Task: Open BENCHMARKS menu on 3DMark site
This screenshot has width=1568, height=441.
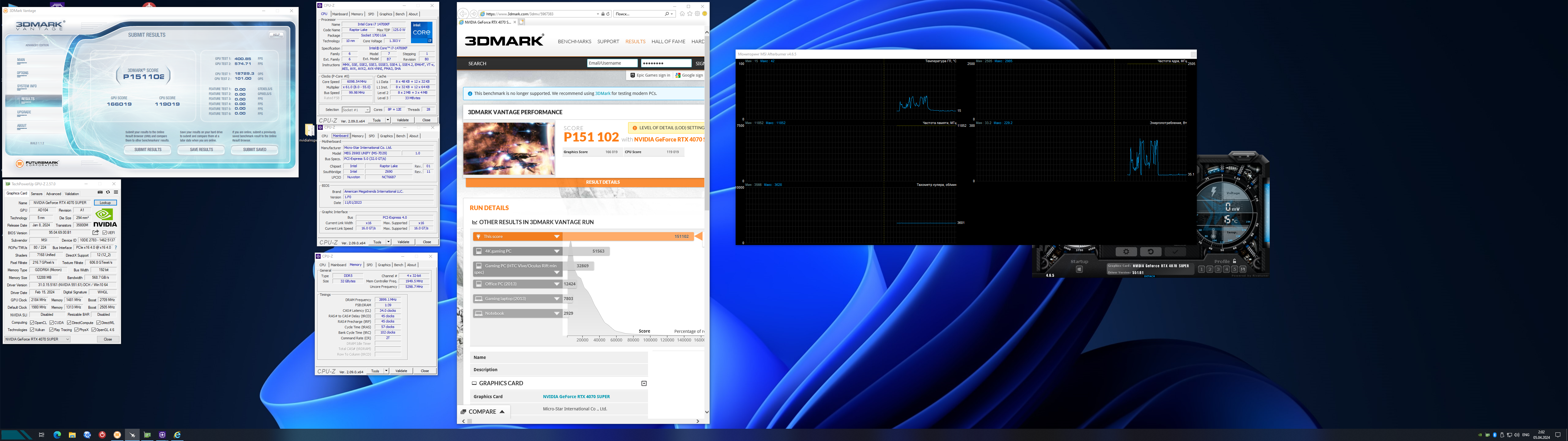Action: (x=575, y=41)
